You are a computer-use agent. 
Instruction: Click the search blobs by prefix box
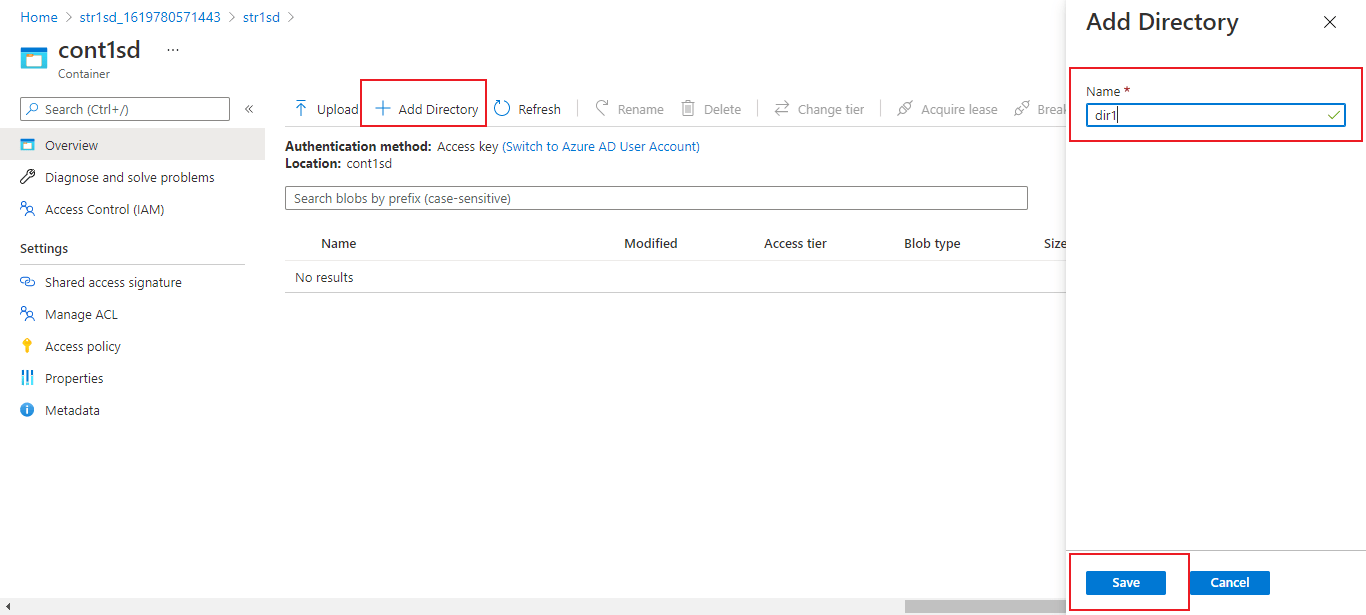[x=655, y=197]
